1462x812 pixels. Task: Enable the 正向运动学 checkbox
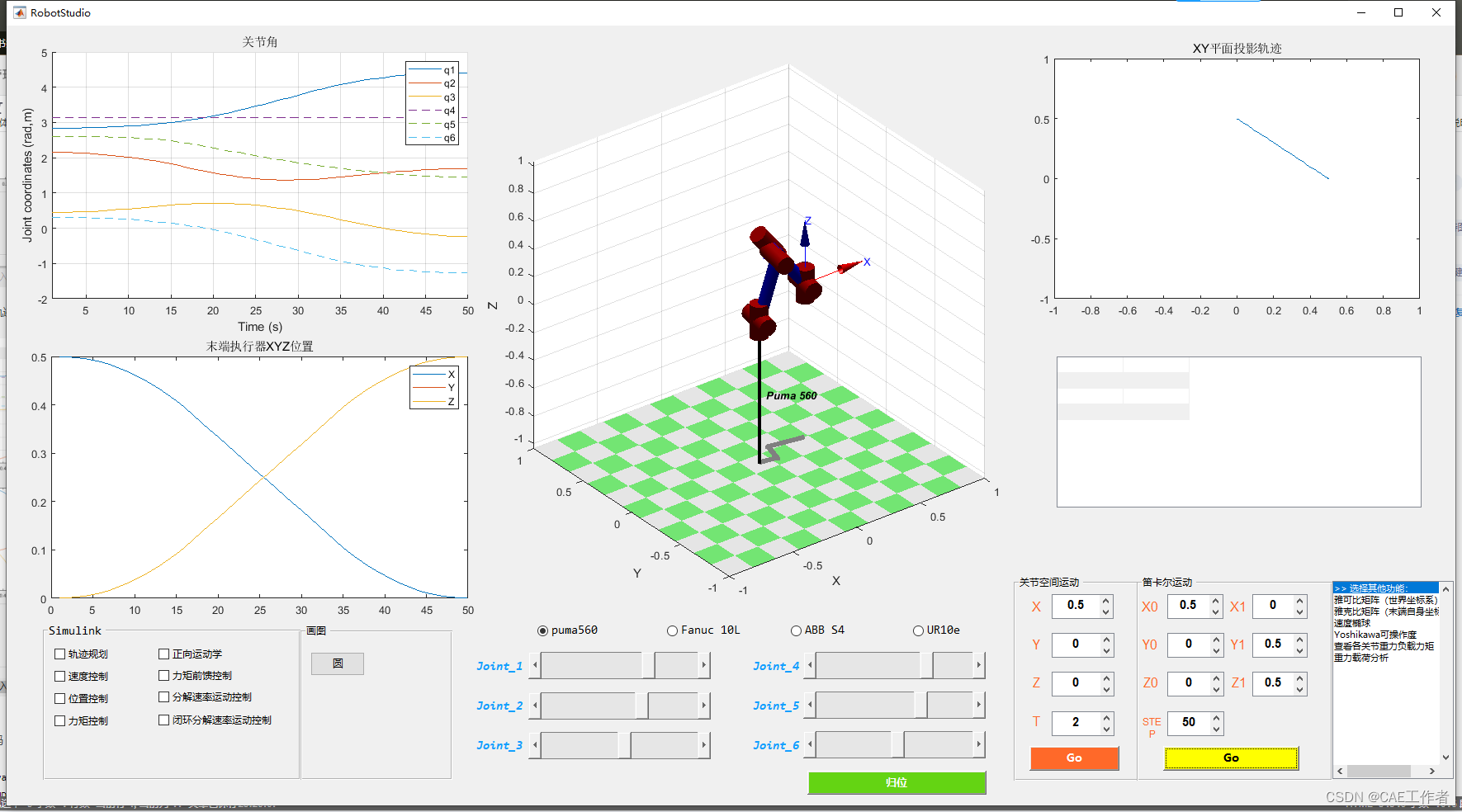pos(163,654)
